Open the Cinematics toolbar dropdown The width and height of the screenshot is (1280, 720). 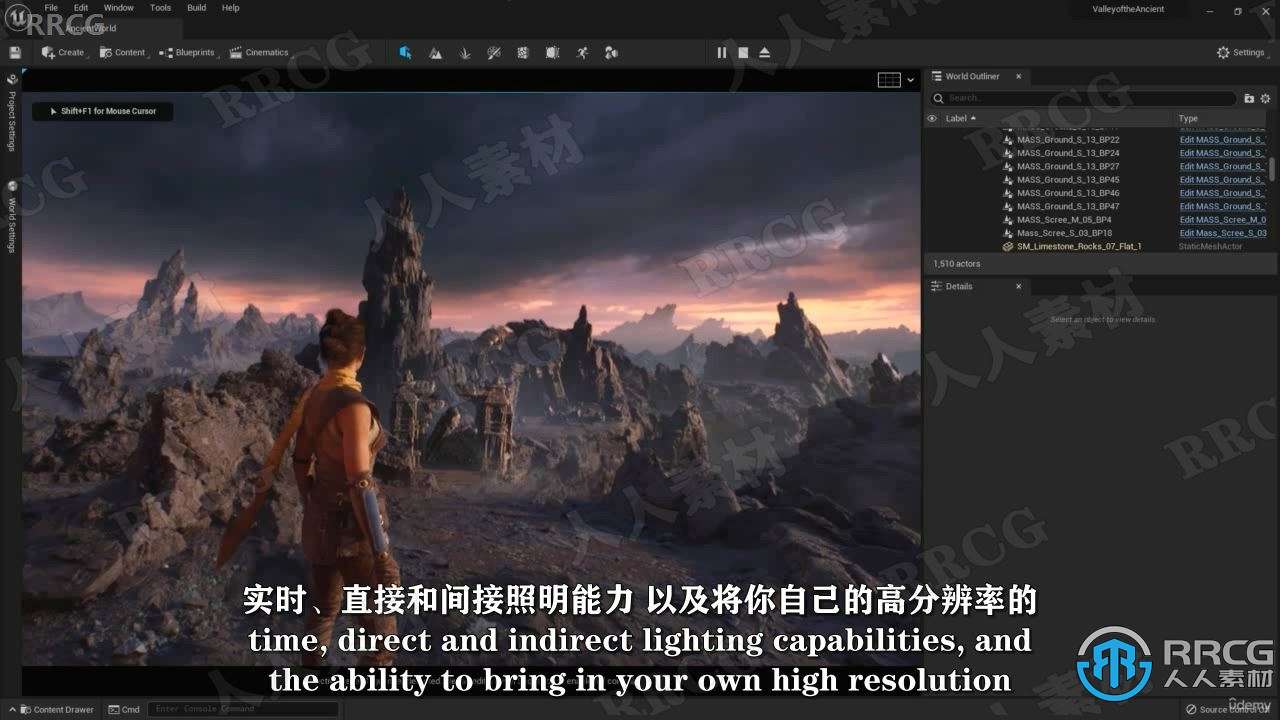click(259, 52)
